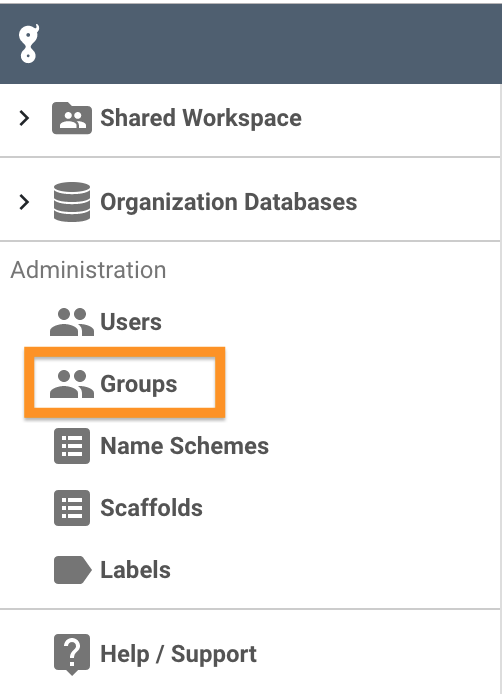
Task: Click the Labels tag icon
Action: click(x=73, y=570)
